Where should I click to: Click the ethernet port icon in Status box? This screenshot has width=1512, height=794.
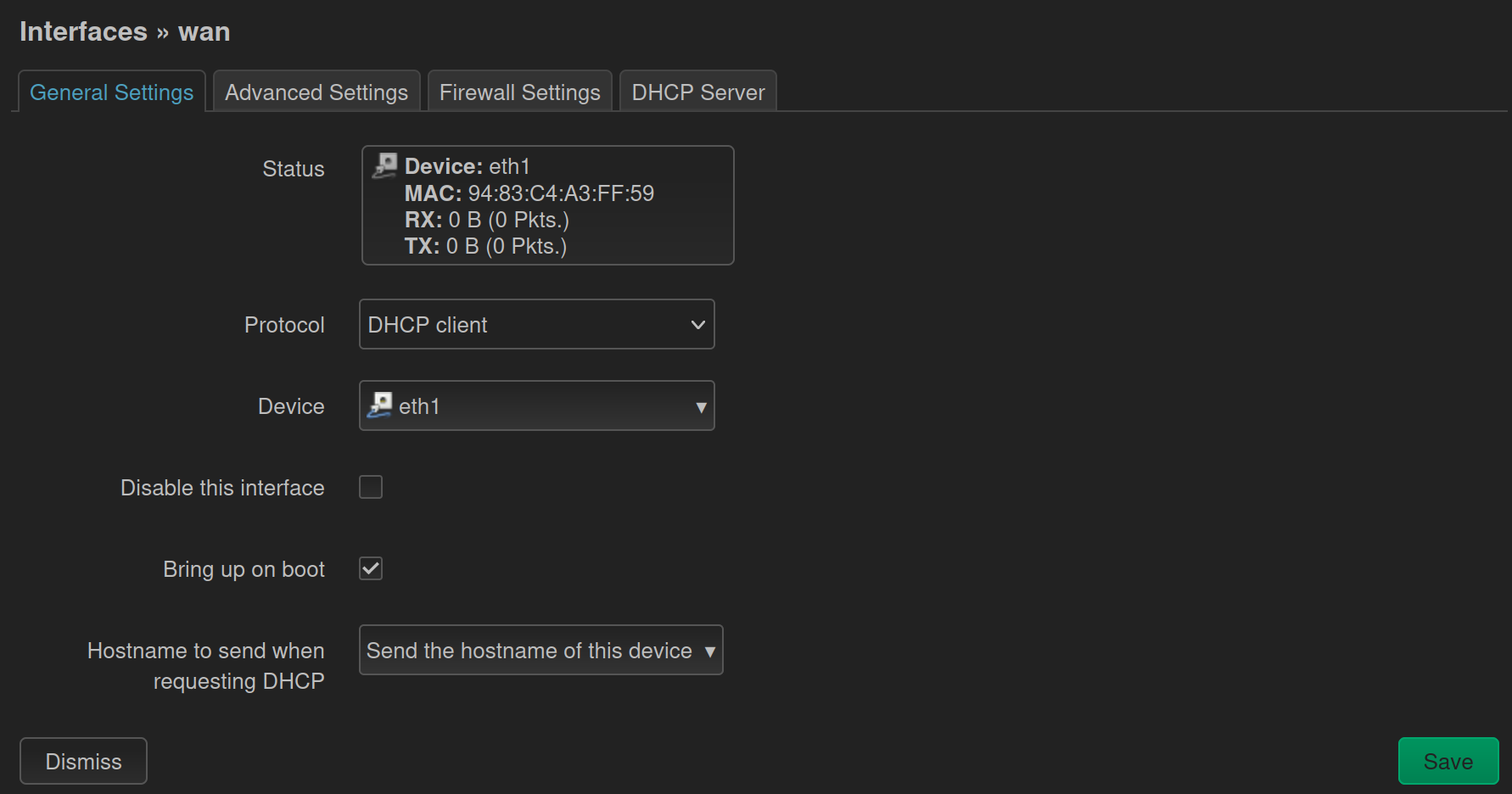[x=385, y=165]
